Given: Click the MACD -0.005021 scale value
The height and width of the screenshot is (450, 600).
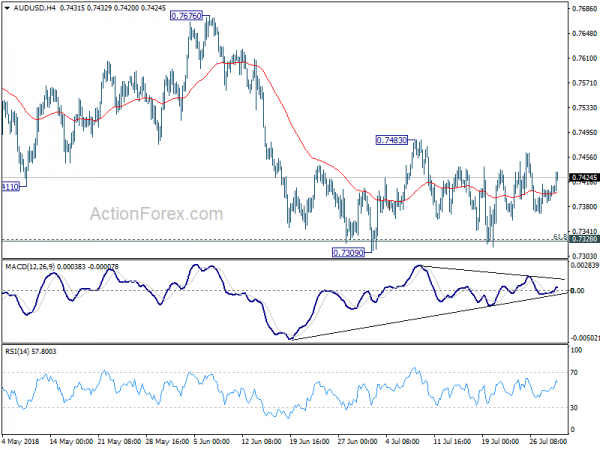Looking at the screenshot, I should pos(584,338).
